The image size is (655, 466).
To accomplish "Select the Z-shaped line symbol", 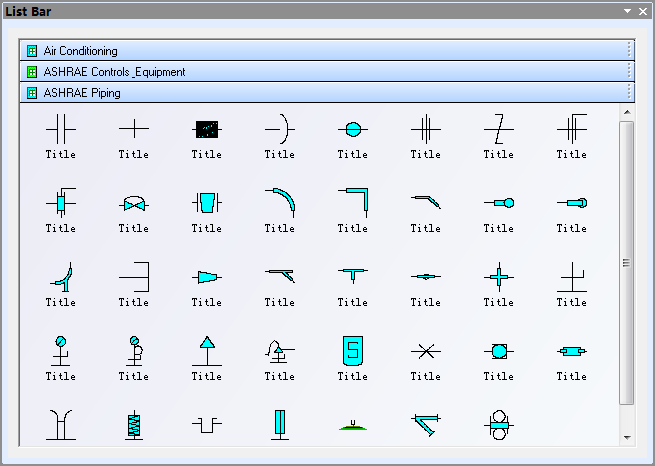I will click(x=498, y=129).
